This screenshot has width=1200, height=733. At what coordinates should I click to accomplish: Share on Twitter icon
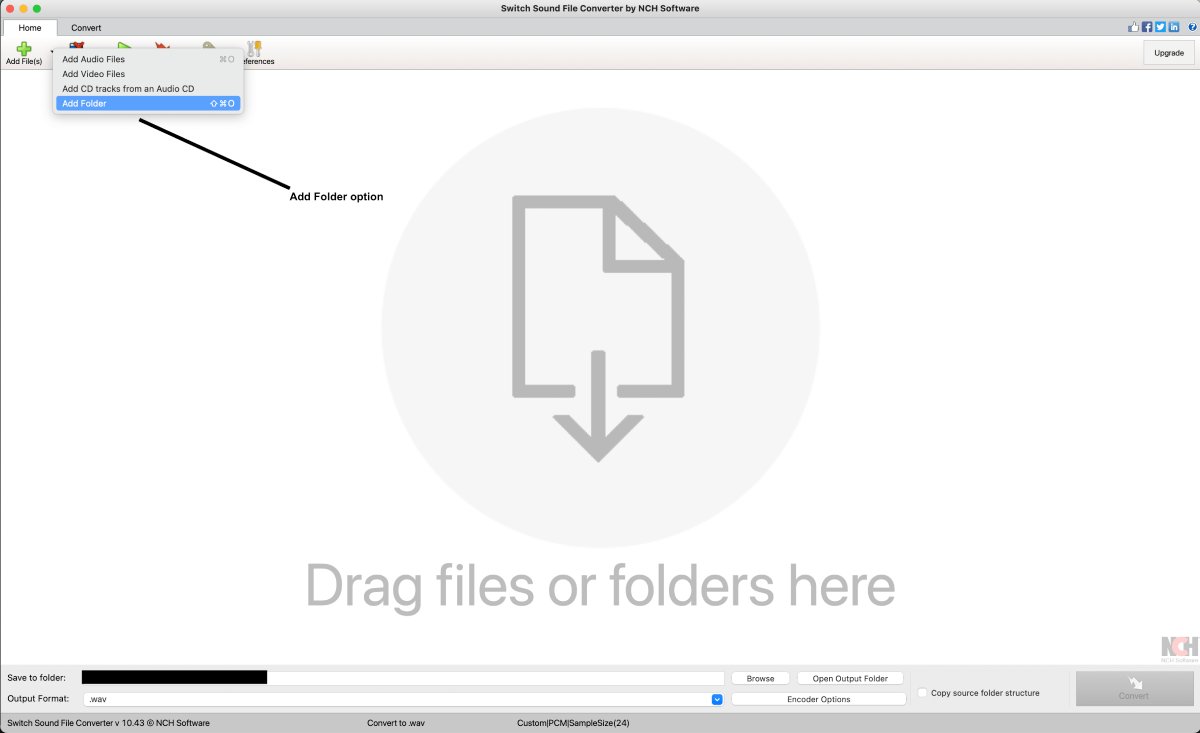[1160, 27]
